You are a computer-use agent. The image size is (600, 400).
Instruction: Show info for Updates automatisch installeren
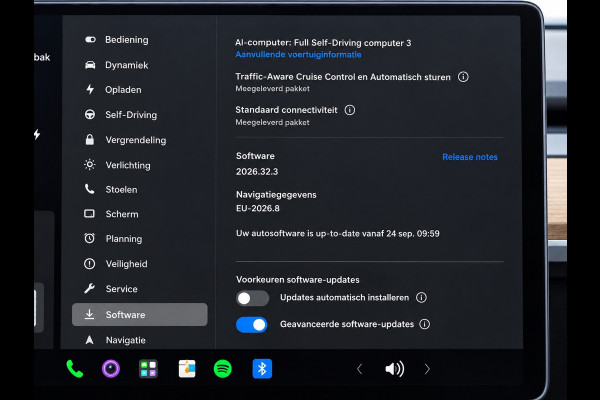[421, 297]
